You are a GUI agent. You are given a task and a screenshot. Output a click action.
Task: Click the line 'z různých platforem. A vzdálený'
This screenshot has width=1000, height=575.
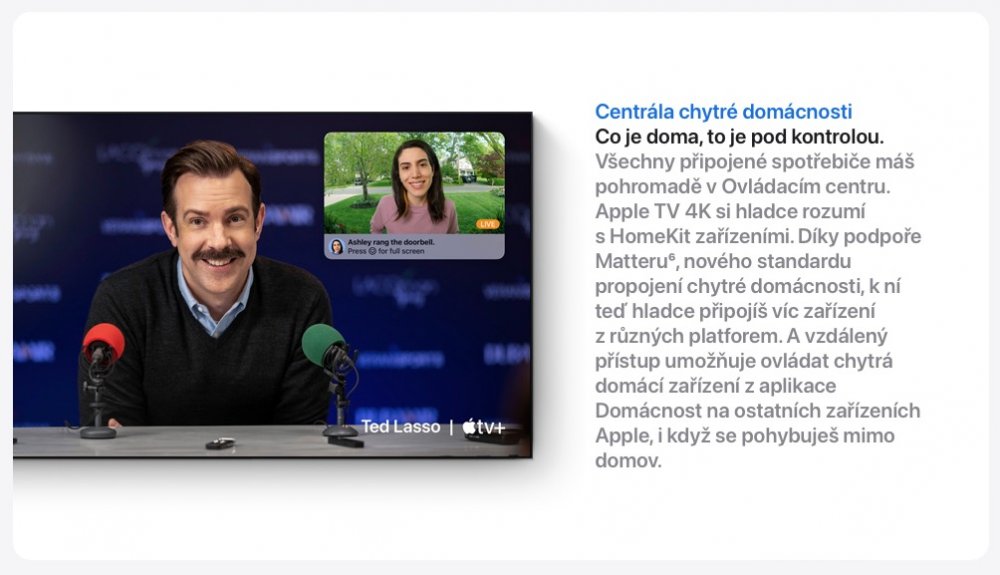[741, 336]
